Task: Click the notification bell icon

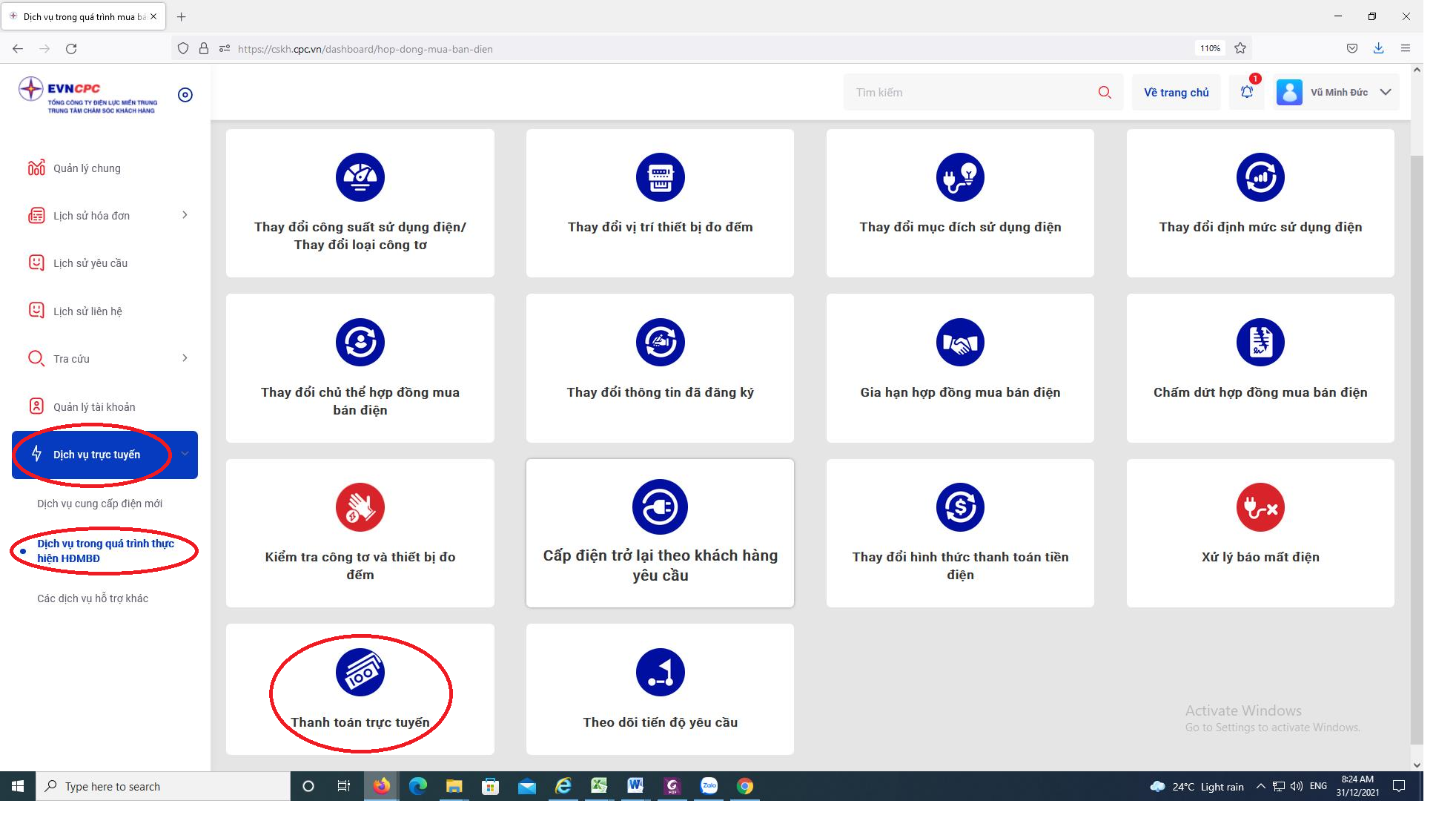Action: point(1247,92)
